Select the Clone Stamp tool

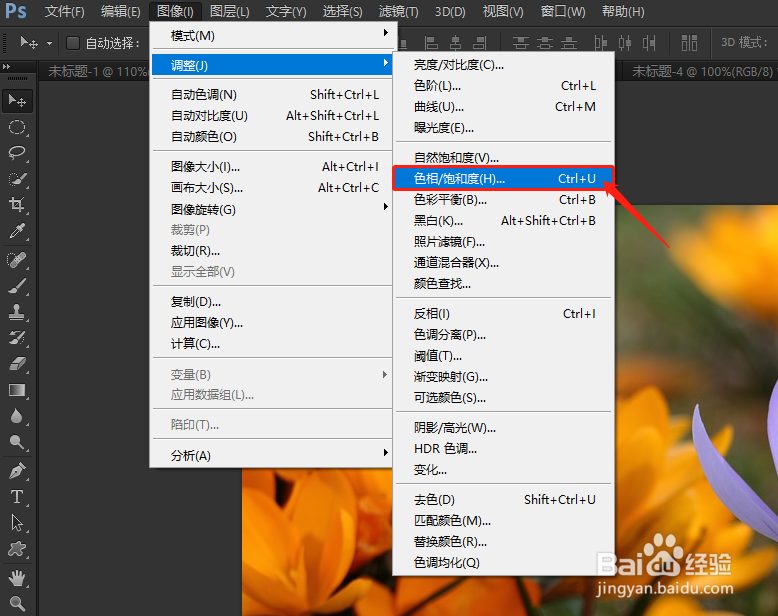17,312
